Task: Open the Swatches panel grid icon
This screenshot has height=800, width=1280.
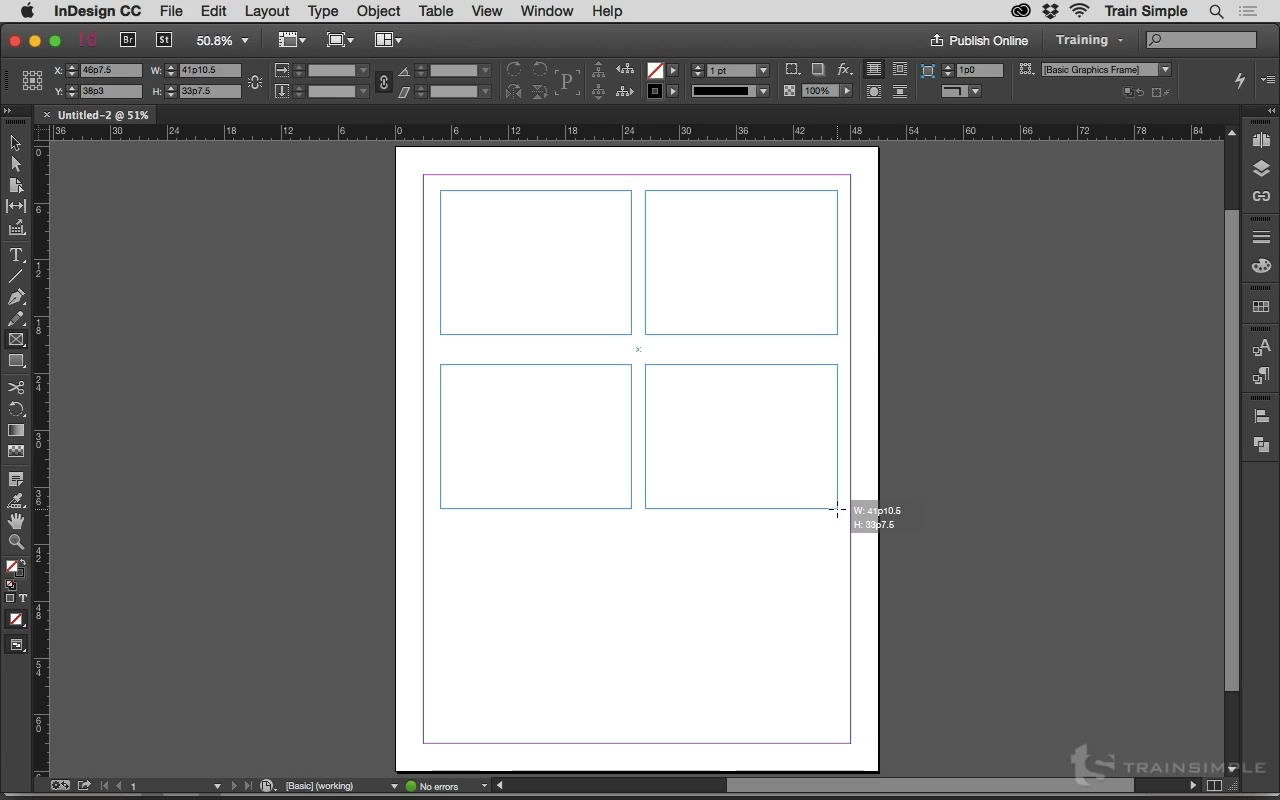Action: coord(1261,307)
